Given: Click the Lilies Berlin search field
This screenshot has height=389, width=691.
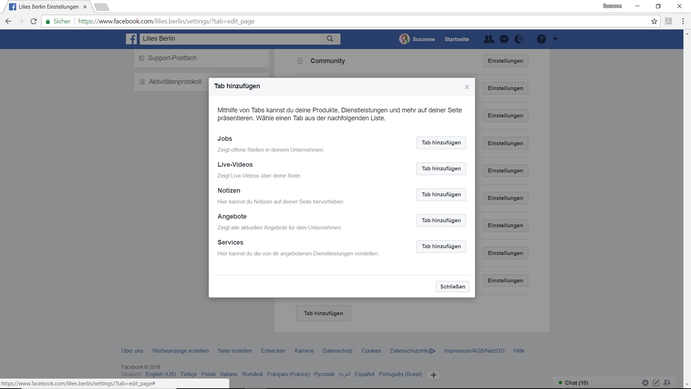Looking at the screenshot, I should (231, 39).
